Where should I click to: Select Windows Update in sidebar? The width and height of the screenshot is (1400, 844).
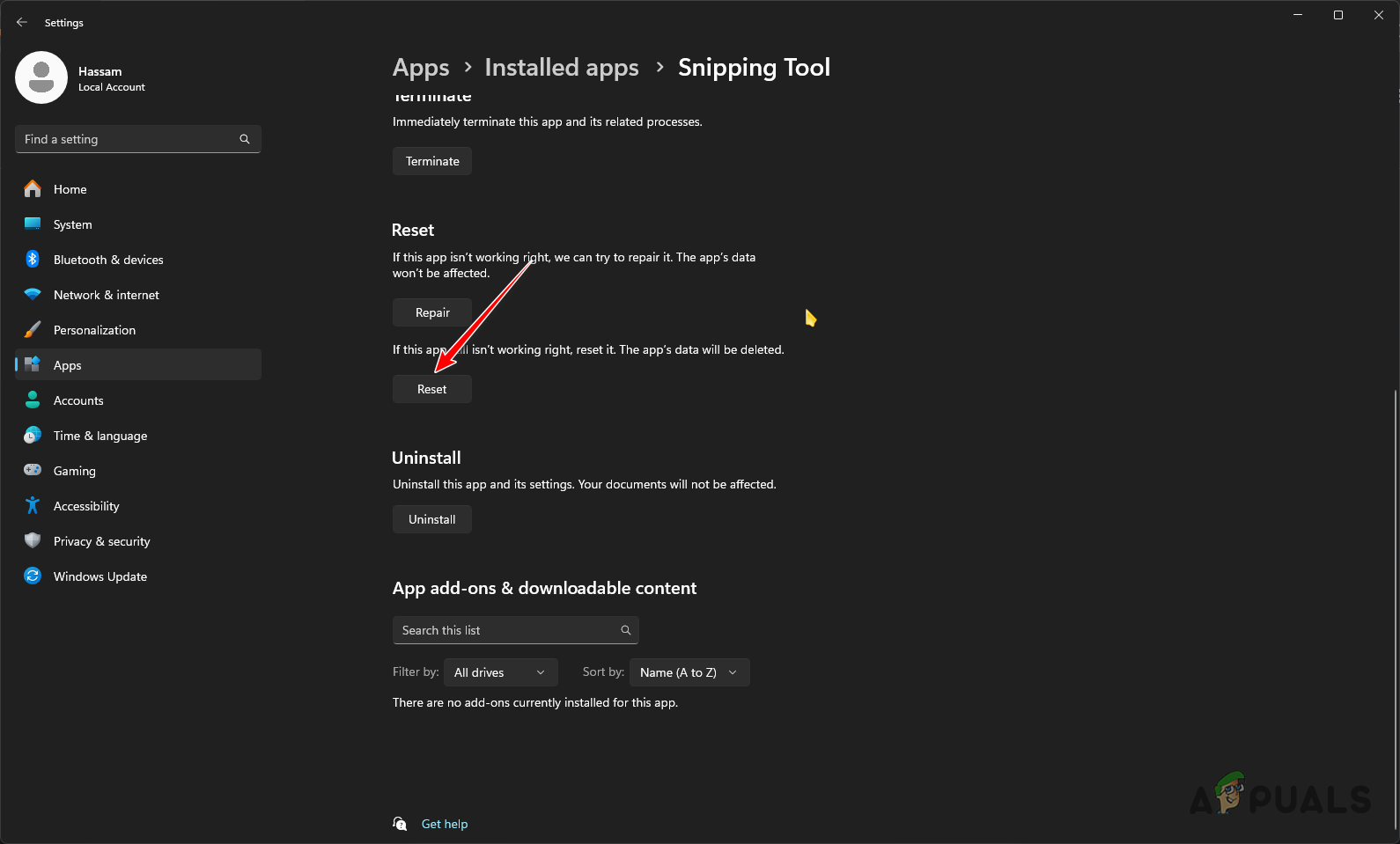(x=138, y=576)
